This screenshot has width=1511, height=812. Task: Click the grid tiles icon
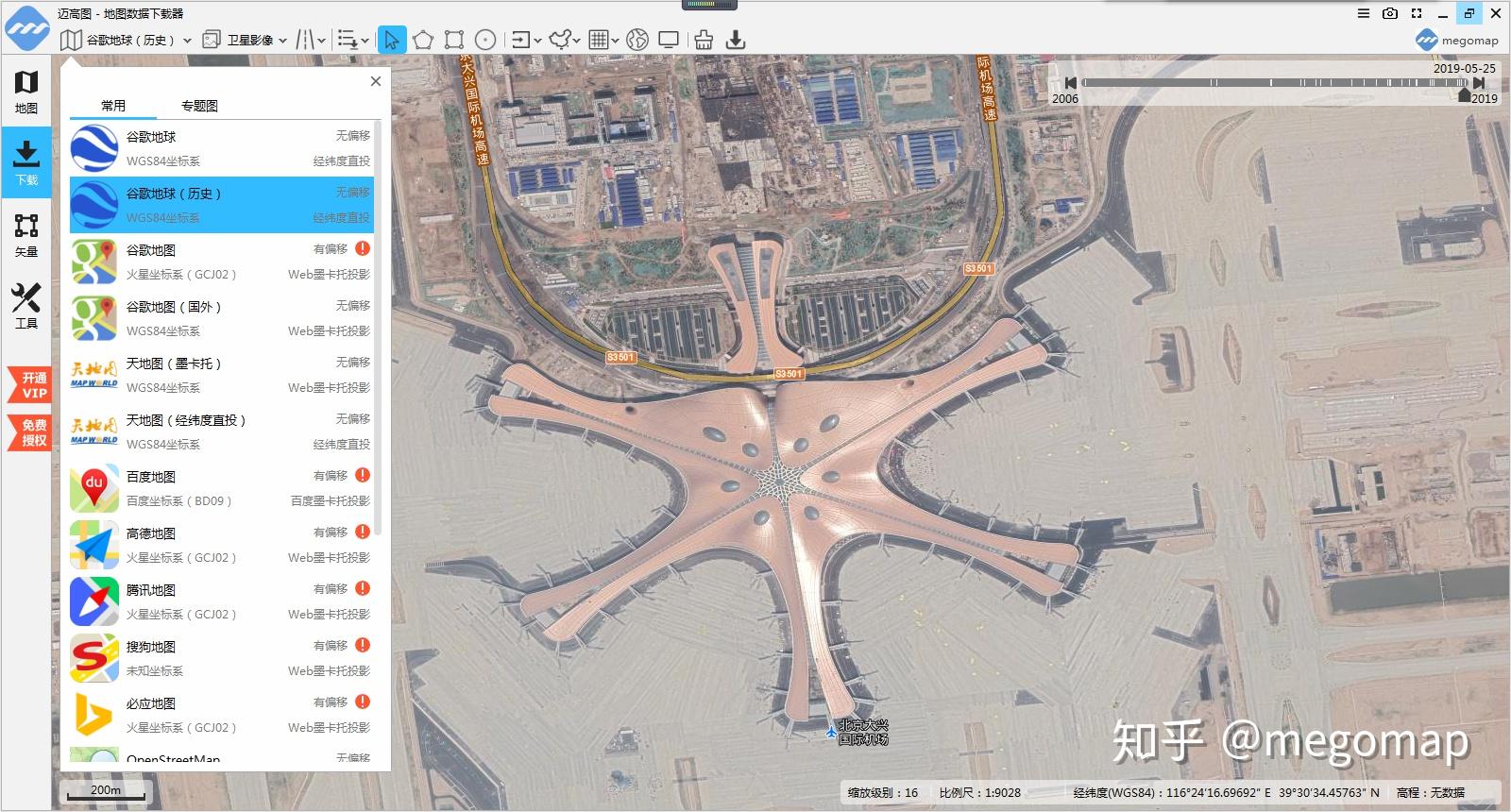598,40
